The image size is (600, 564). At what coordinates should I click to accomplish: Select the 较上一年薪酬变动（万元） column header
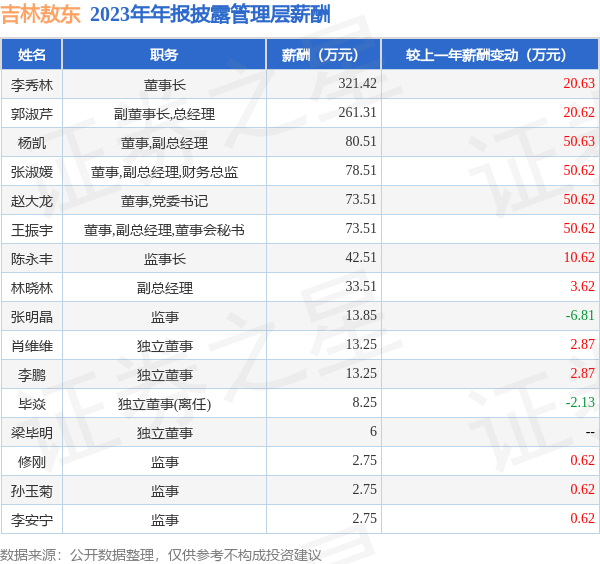pyautogui.click(x=490, y=55)
